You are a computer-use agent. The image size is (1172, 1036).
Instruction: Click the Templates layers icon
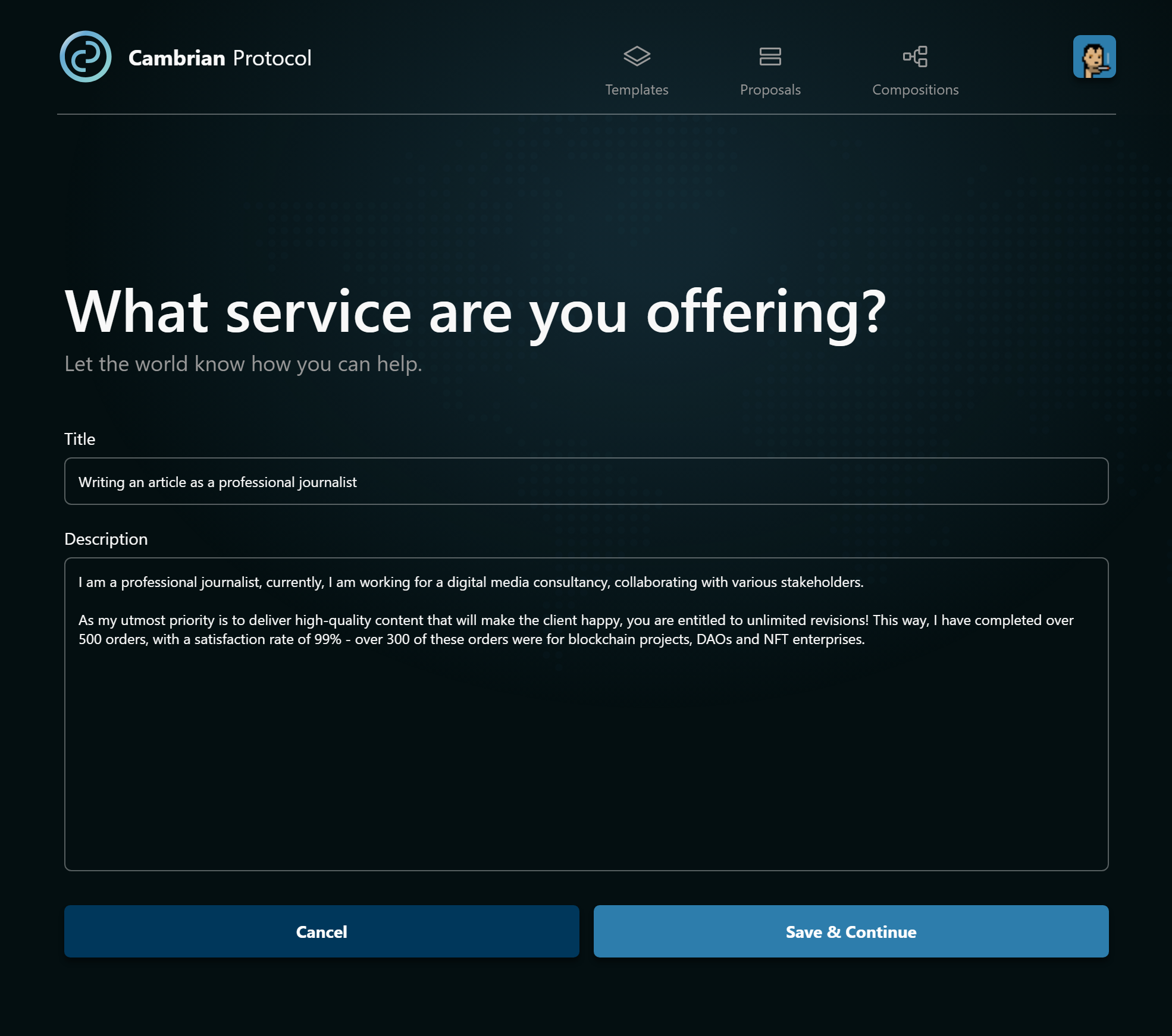click(x=637, y=56)
